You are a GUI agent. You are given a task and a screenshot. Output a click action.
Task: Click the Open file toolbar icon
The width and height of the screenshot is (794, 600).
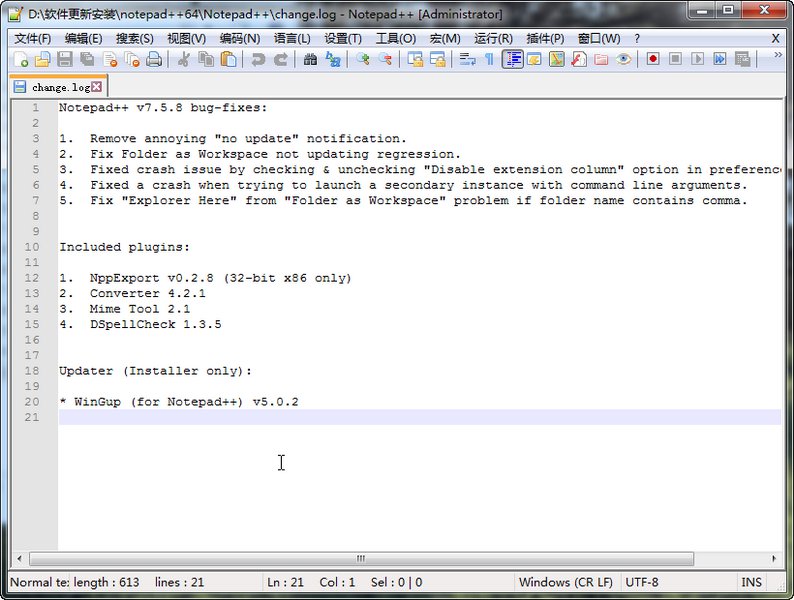[43, 59]
